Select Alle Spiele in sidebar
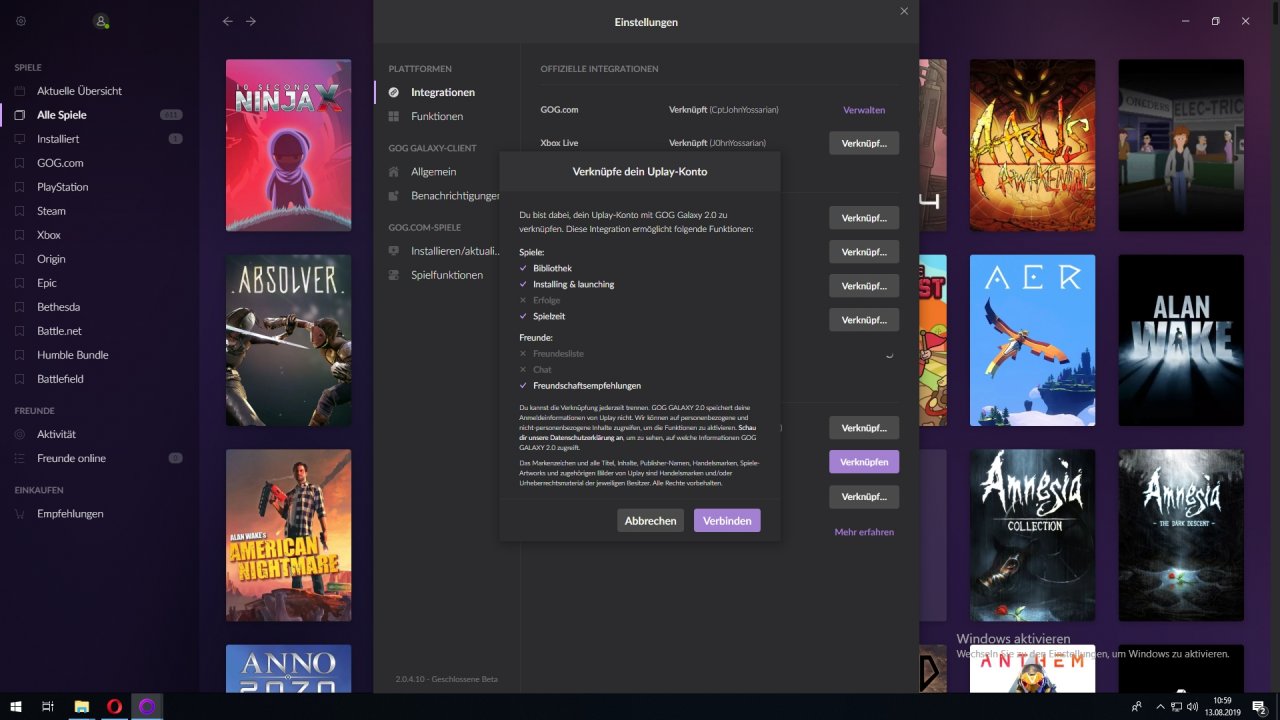This screenshot has width=1280, height=720. [x=62, y=115]
